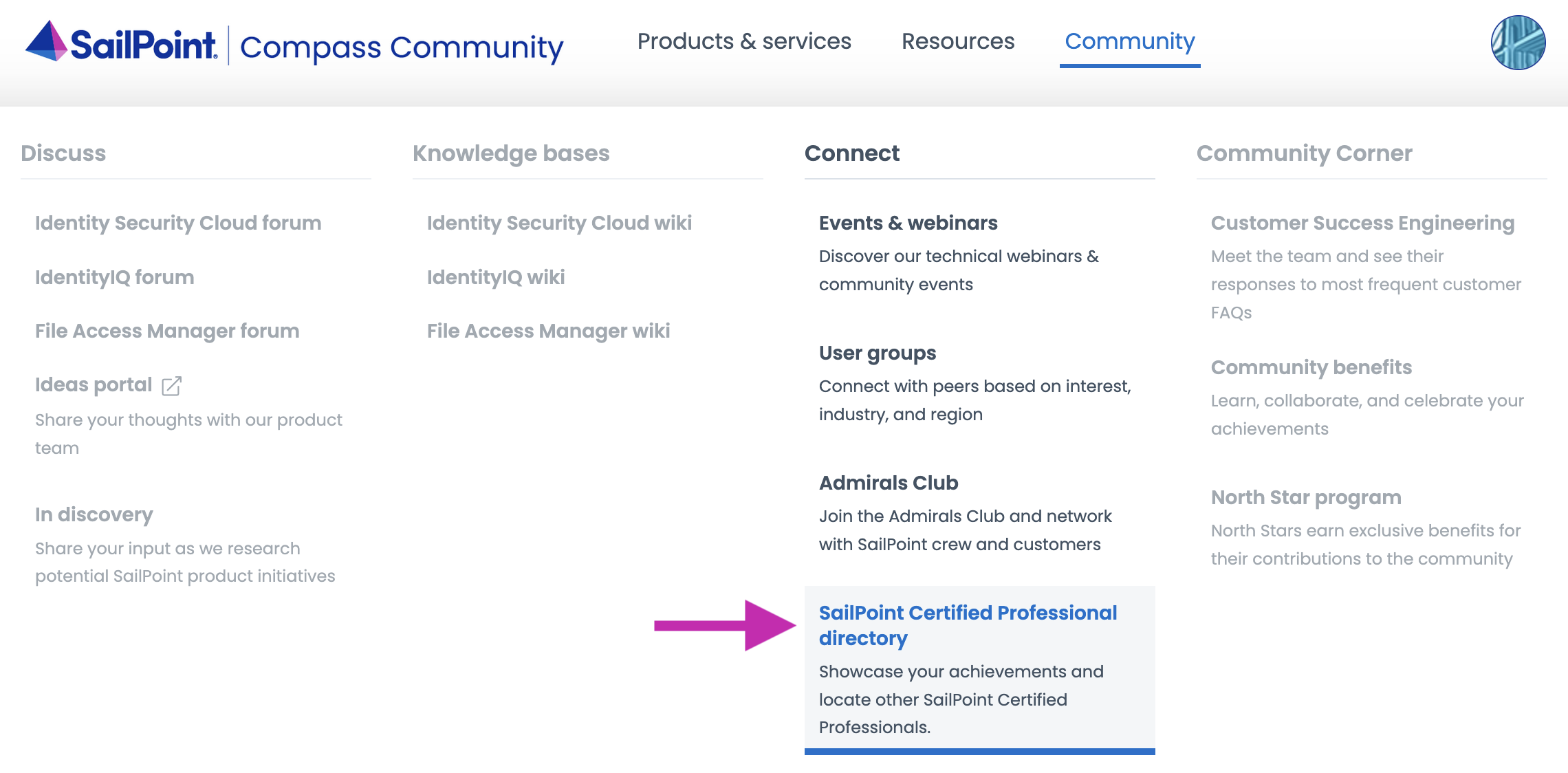The width and height of the screenshot is (1568, 773).
Task: Open the Ideas portal external link icon
Action: 171,386
